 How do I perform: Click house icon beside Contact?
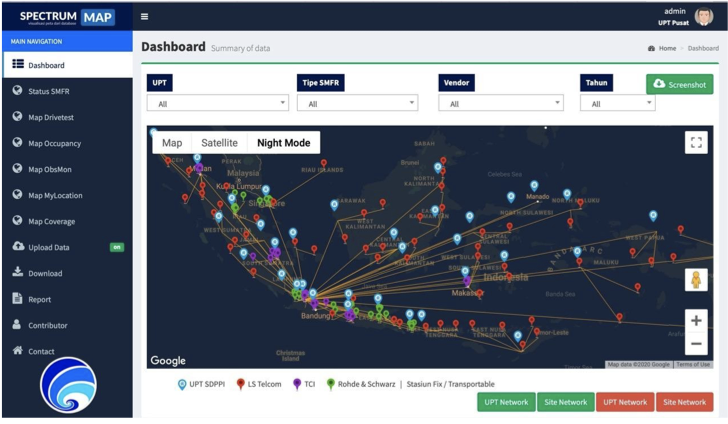pyautogui.click(x=18, y=350)
